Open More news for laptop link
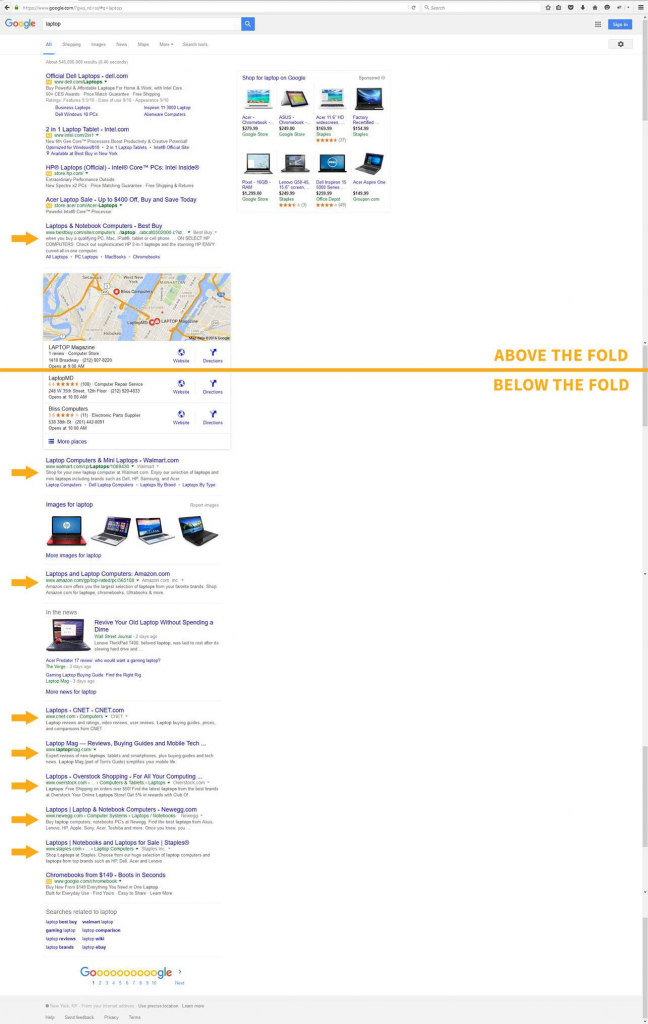648x1024 pixels. click(x=71, y=692)
